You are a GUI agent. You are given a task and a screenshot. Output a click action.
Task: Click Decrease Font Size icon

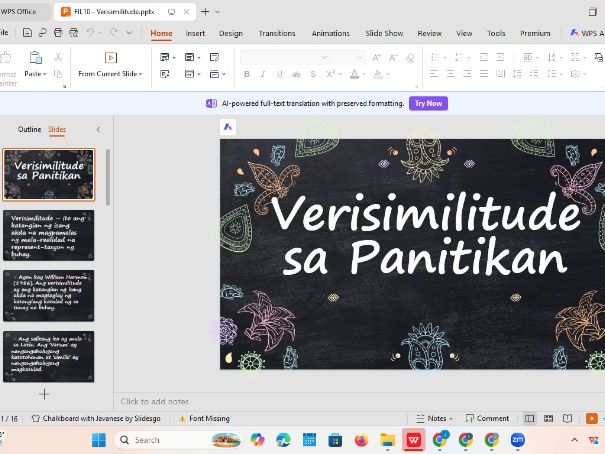393,58
